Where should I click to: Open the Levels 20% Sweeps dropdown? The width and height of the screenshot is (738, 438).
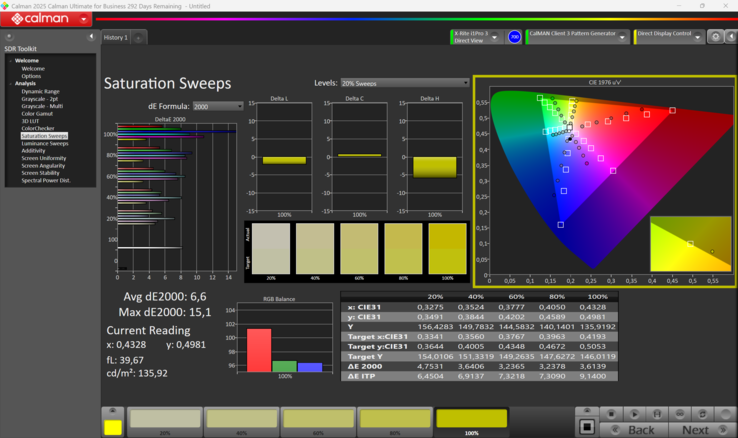tap(404, 84)
